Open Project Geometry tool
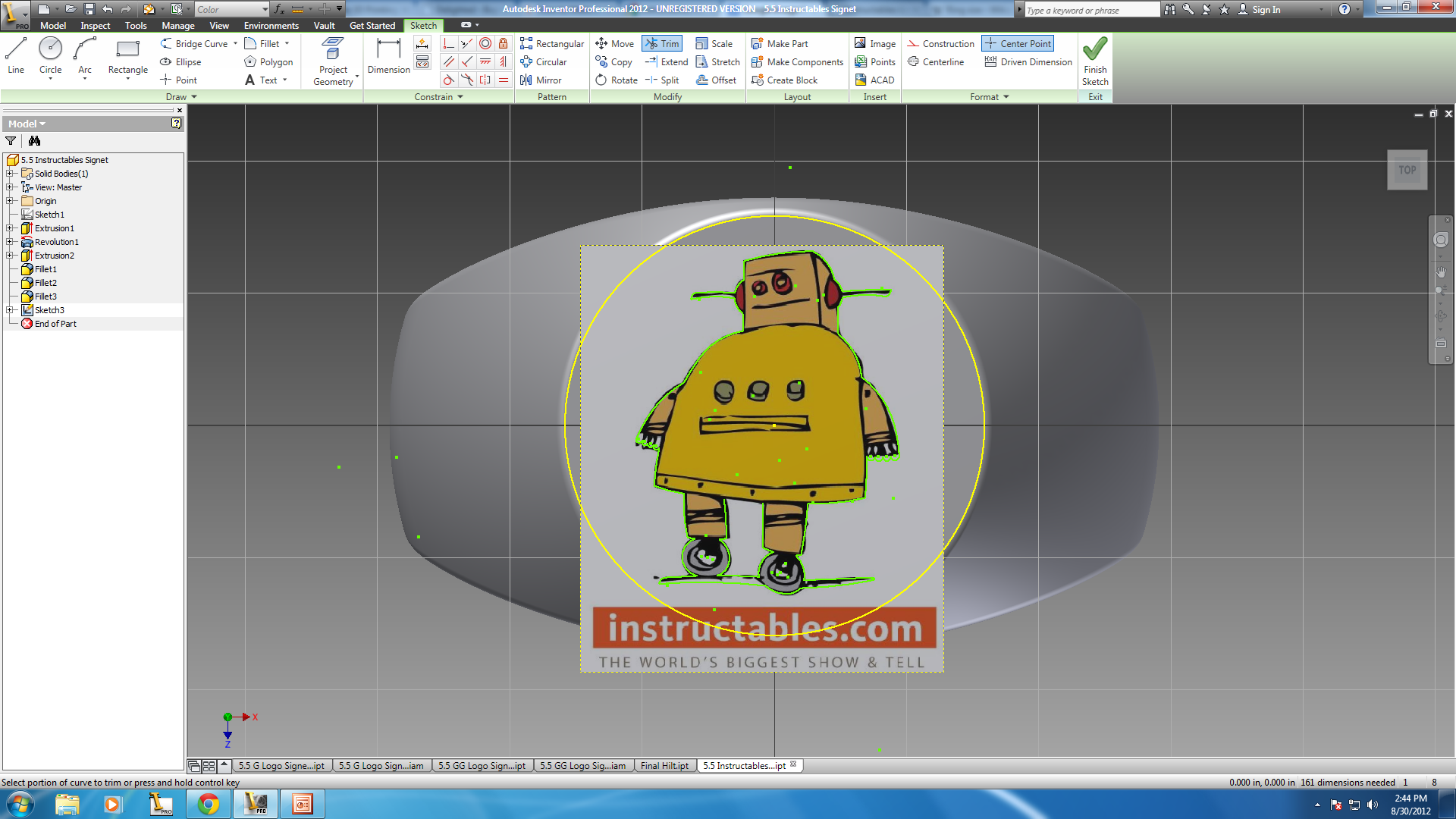This screenshot has width=1456, height=819. [333, 61]
